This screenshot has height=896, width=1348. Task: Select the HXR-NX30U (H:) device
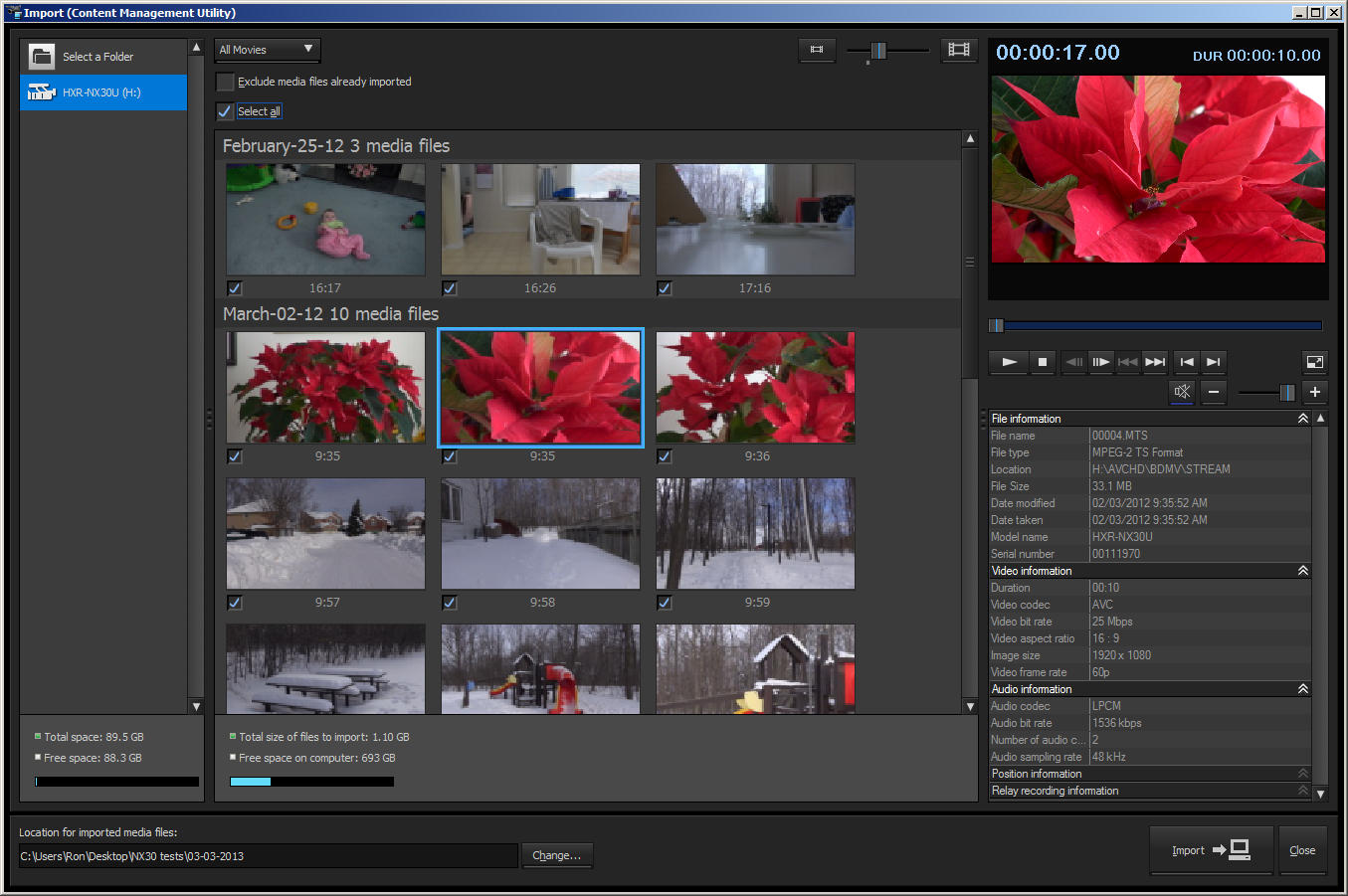[x=103, y=92]
